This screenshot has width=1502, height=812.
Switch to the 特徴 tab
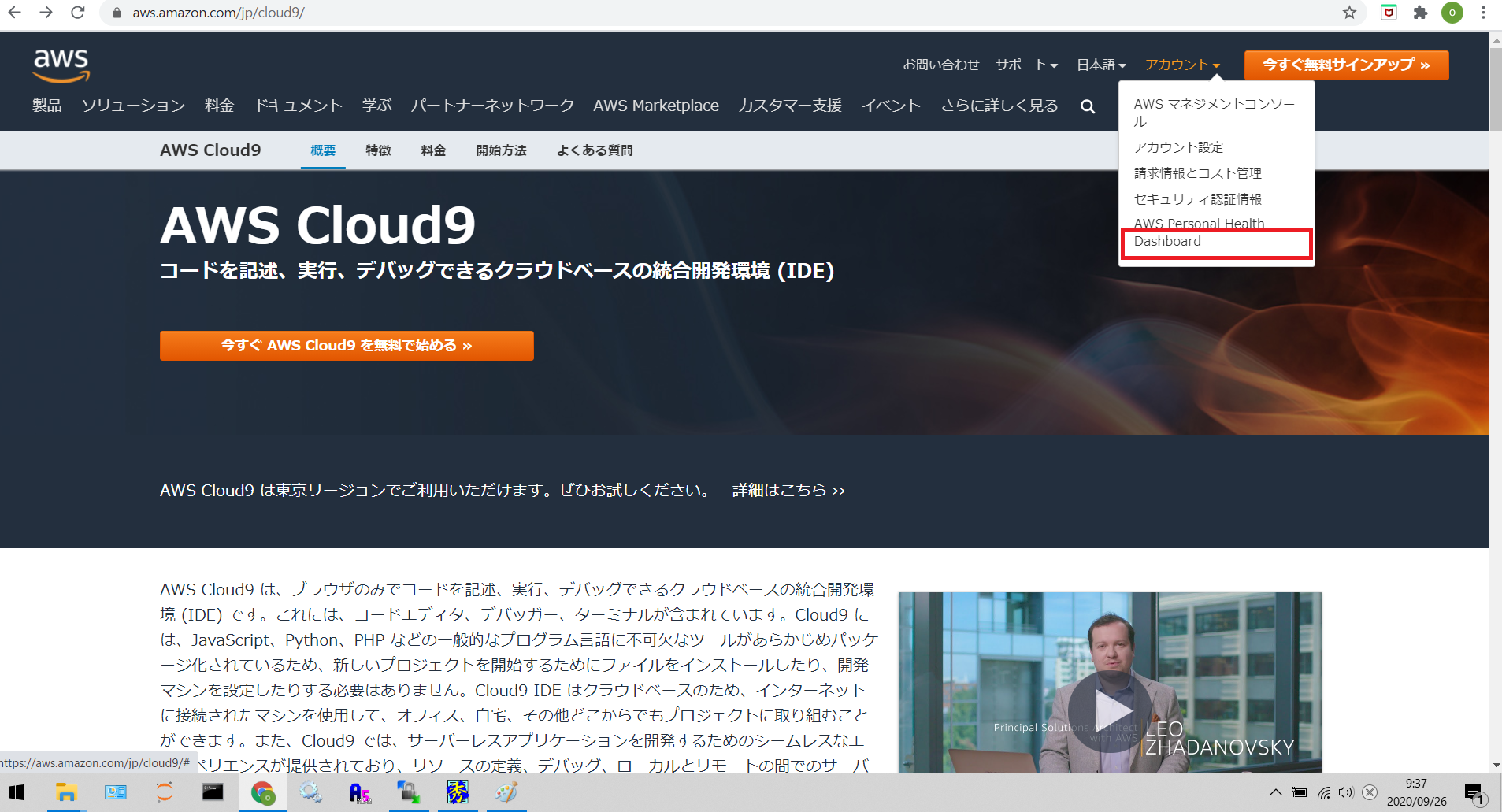tap(378, 150)
